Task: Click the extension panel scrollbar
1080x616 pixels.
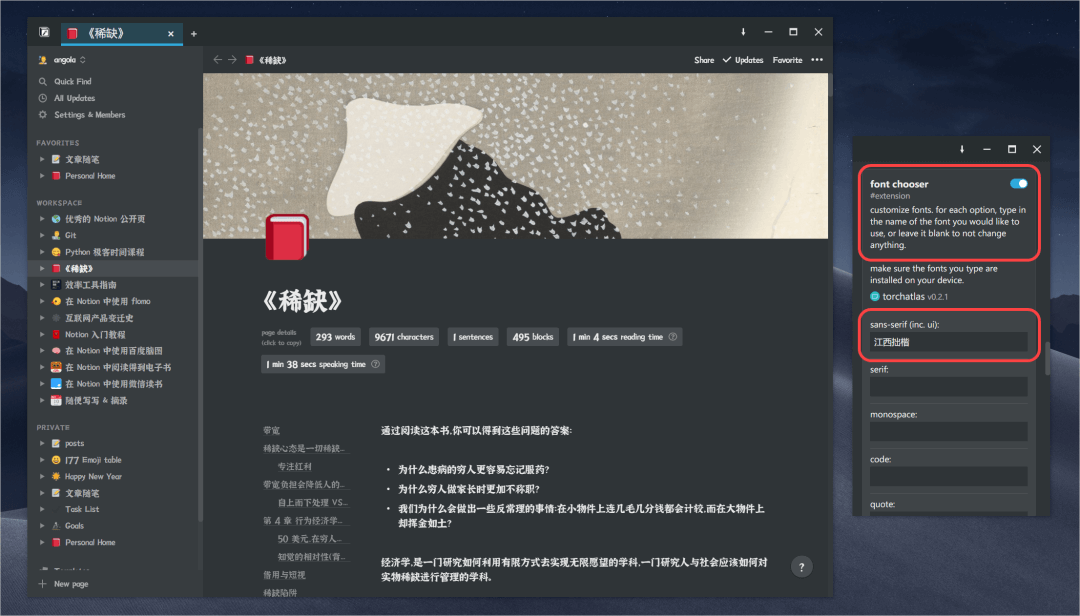Action: pos(1047,358)
